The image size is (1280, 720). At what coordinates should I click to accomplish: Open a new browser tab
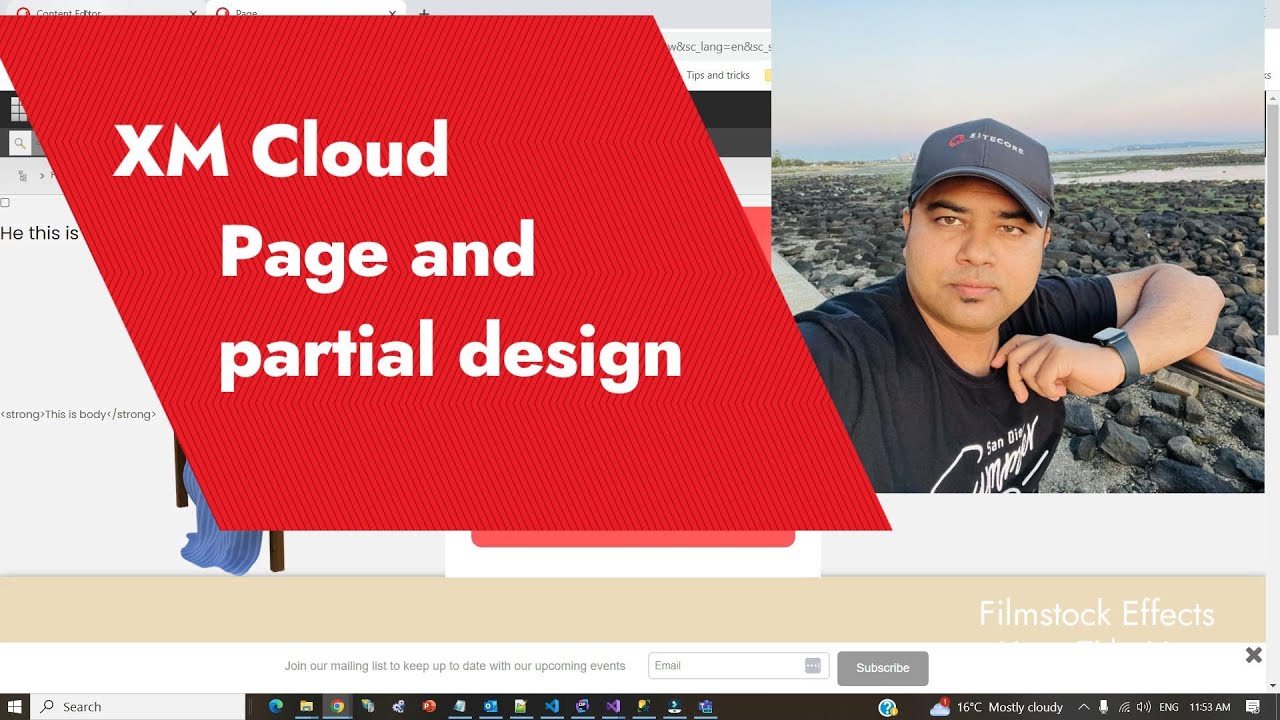tap(424, 14)
